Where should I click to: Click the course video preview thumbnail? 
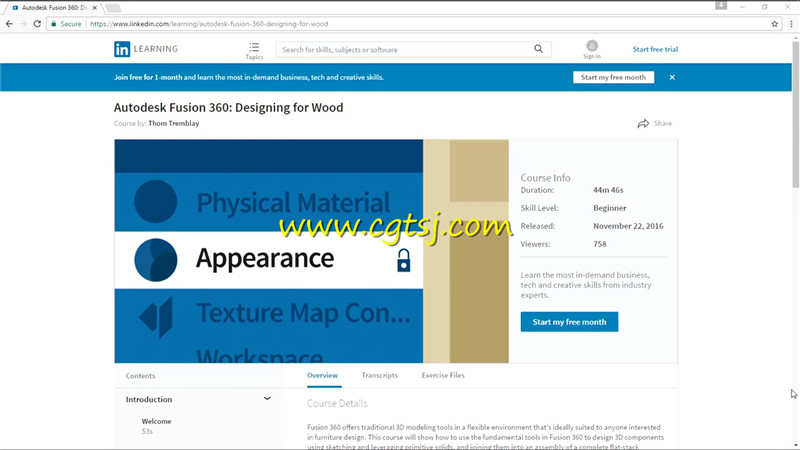(x=311, y=251)
